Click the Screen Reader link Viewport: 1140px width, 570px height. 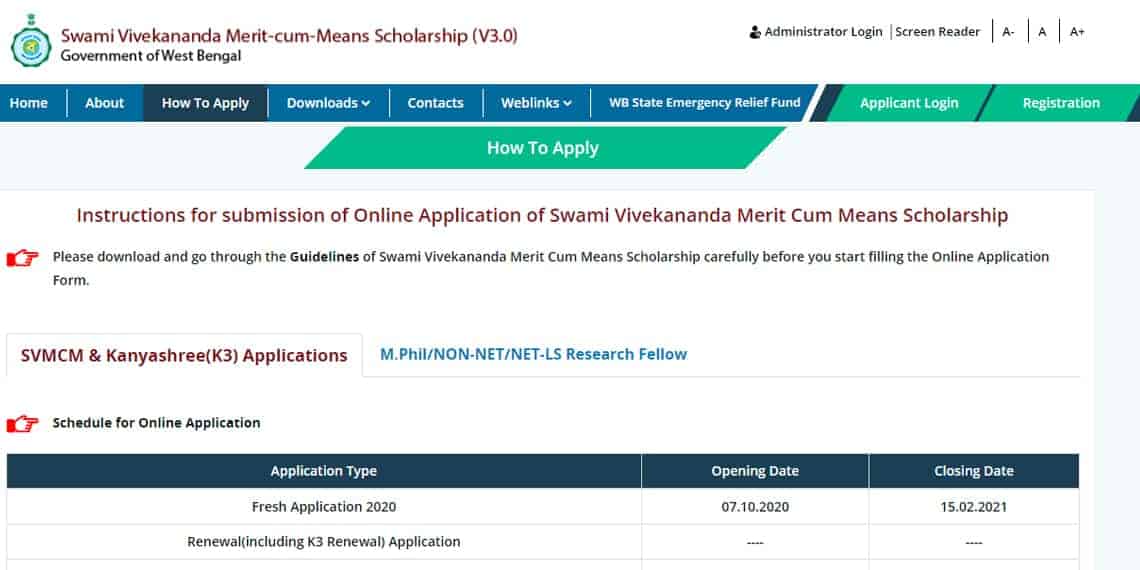[937, 32]
